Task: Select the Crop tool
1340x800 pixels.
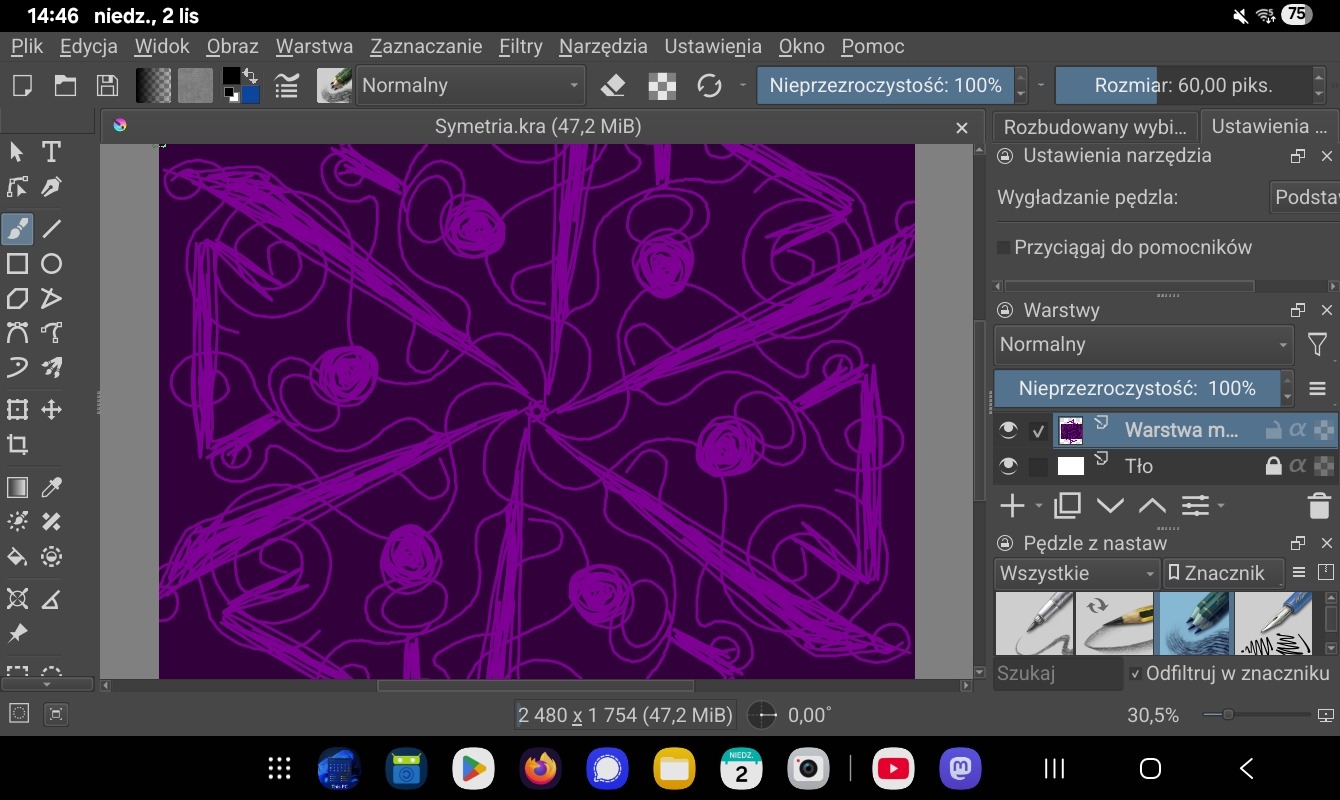Action: (17, 445)
